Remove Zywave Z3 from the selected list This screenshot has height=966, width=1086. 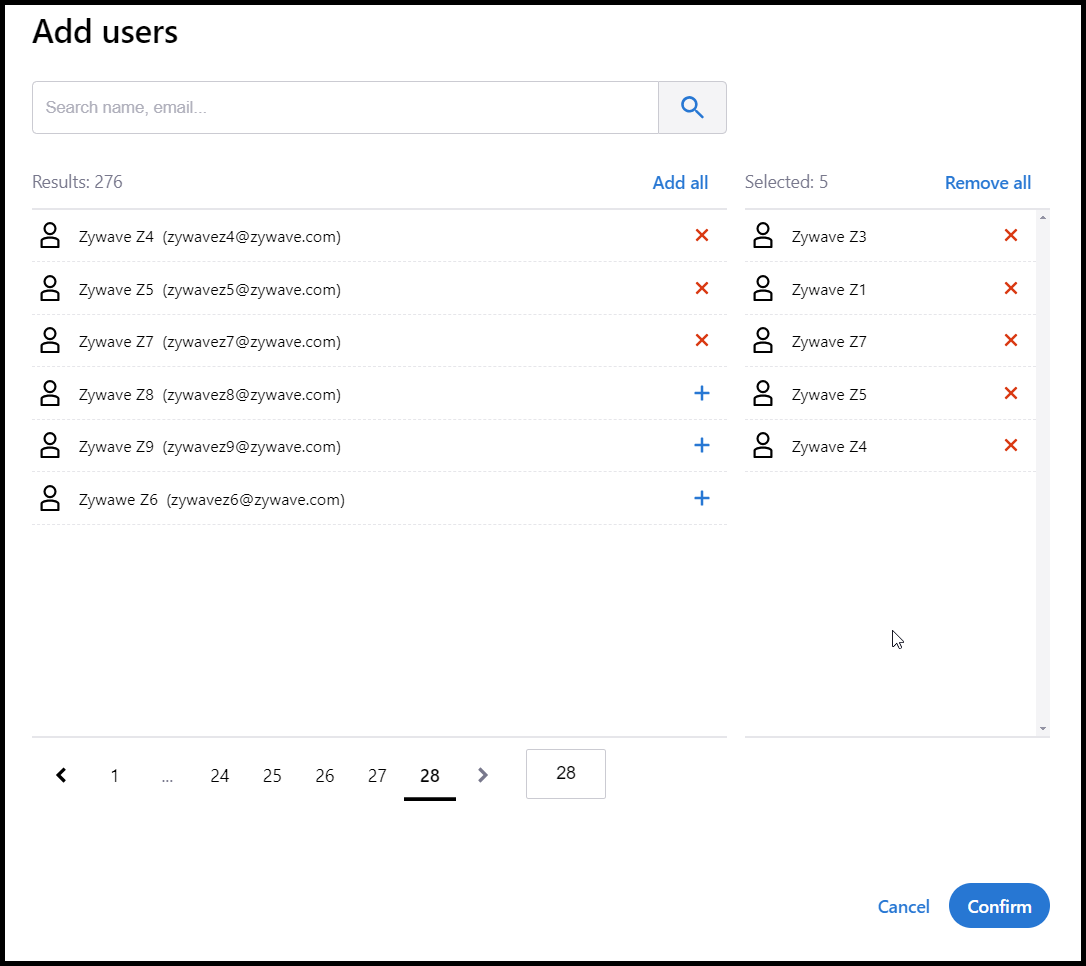pos(1010,235)
